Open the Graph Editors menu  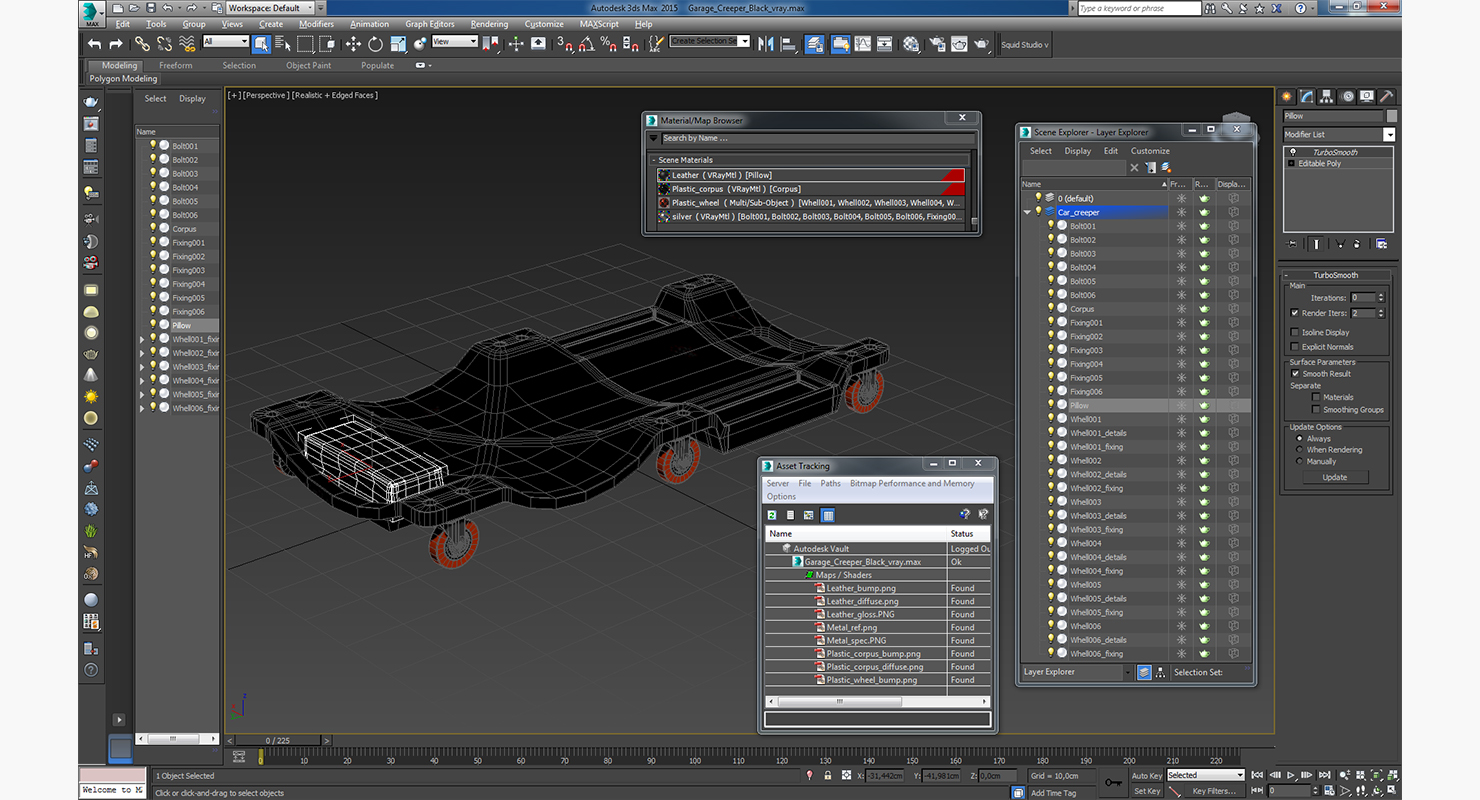(x=430, y=24)
